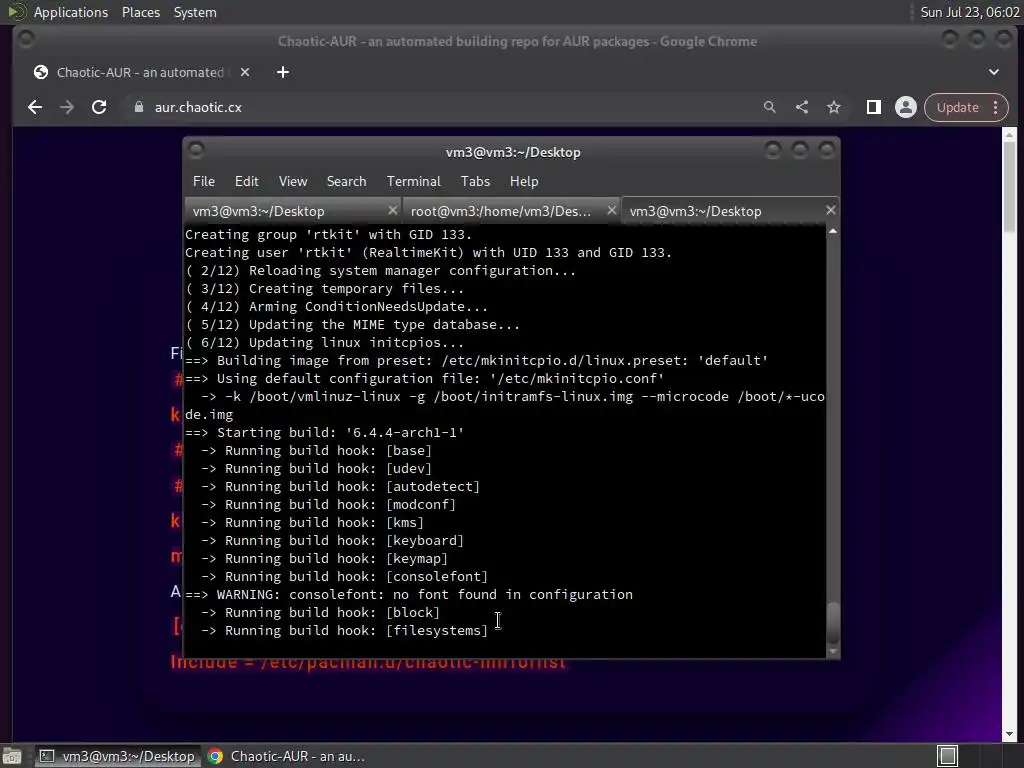Select Chaotic-AUR Chrome taskbar item
The height and width of the screenshot is (768, 1024).
pyautogui.click(x=286, y=756)
